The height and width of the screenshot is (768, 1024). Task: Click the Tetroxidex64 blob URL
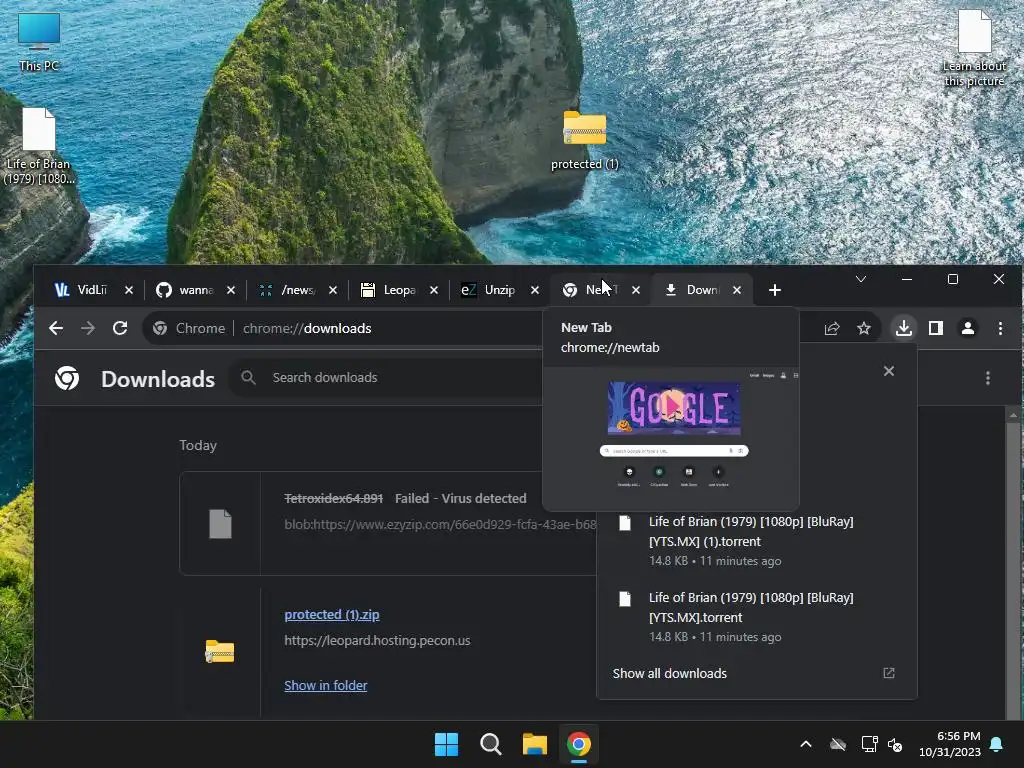point(440,524)
